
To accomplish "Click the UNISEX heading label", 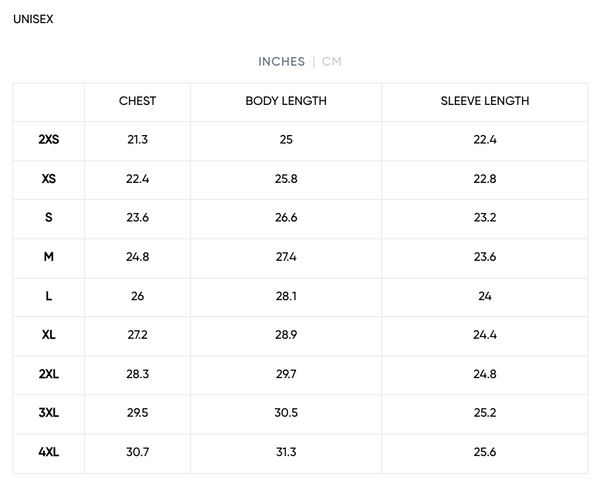I will coord(34,19).
